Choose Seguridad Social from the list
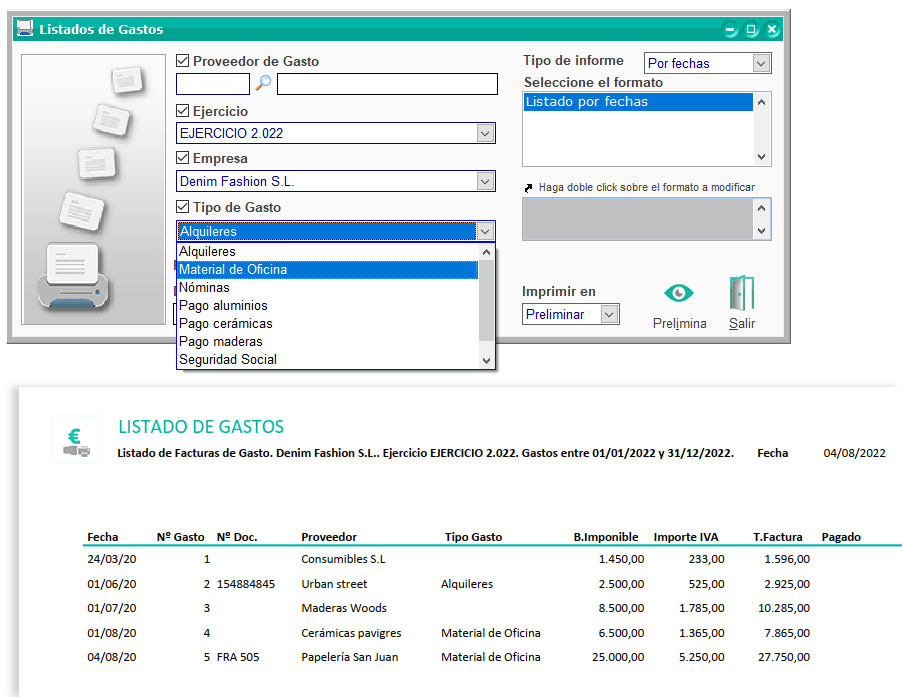 pyautogui.click(x=327, y=359)
